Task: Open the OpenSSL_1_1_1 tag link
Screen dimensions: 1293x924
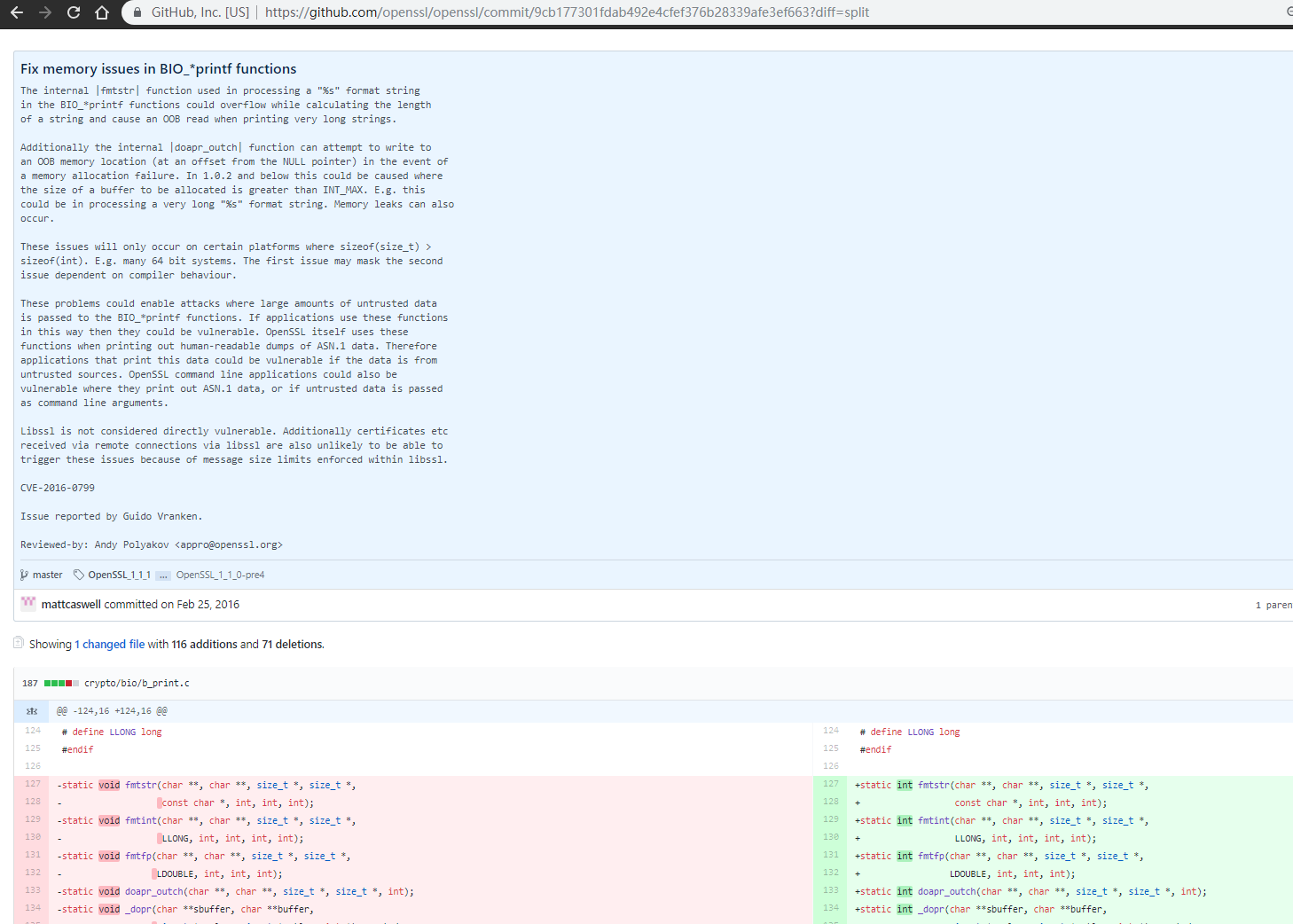Action: 119,575
